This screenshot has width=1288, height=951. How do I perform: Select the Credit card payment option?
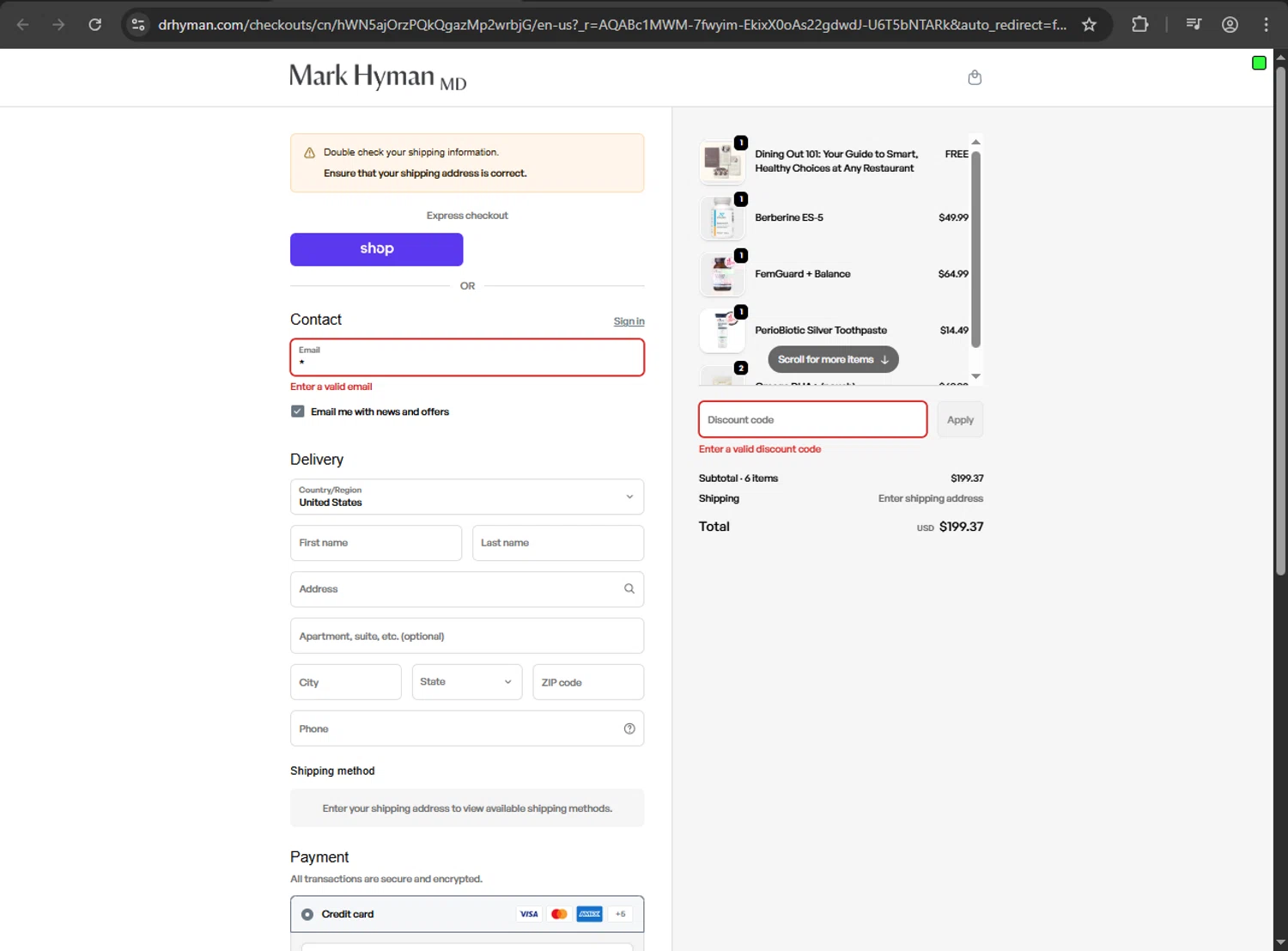tap(307, 914)
